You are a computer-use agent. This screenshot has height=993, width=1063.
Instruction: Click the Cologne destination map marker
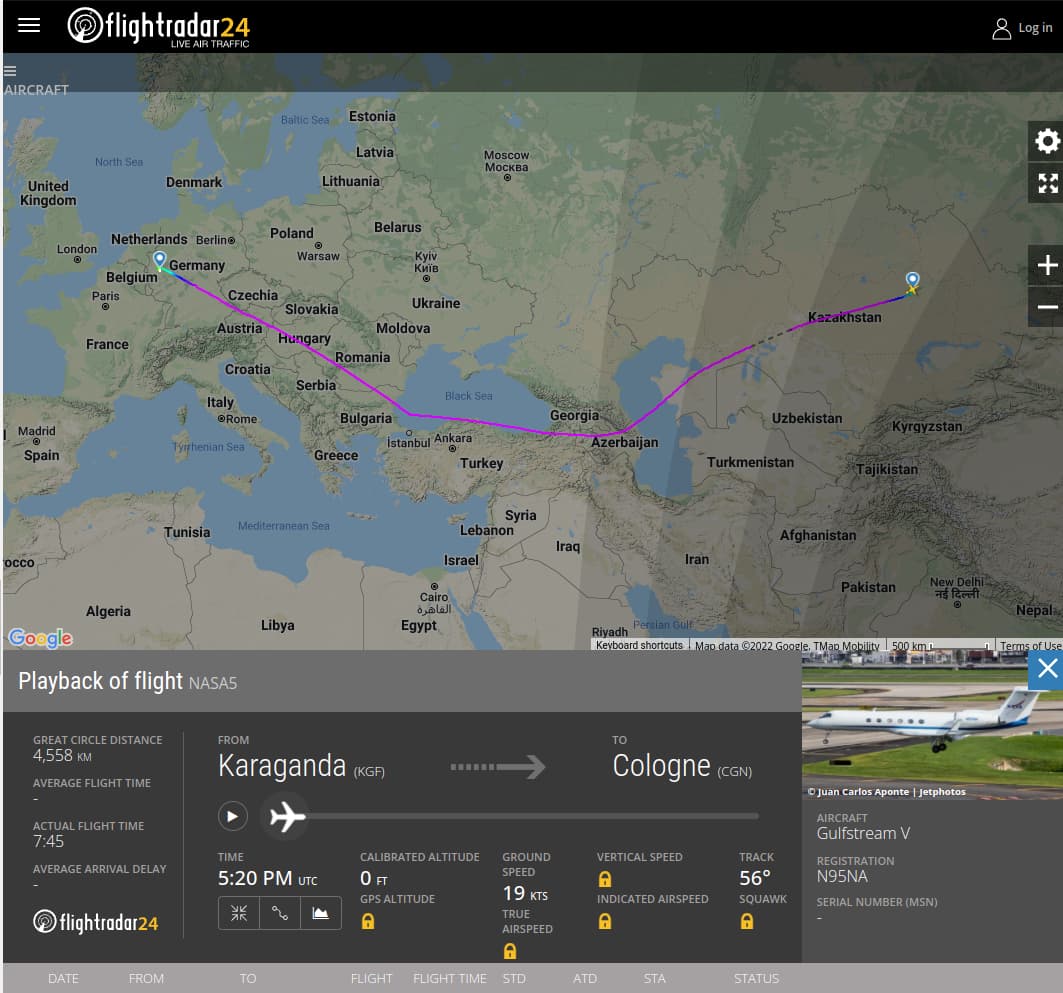coord(159,260)
